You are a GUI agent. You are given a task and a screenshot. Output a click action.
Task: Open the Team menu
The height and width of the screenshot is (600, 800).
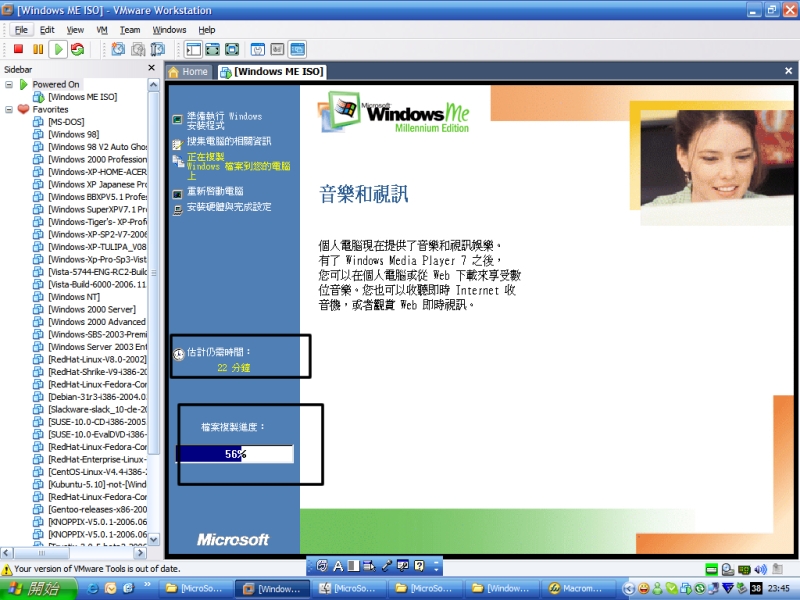[x=130, y=30]
